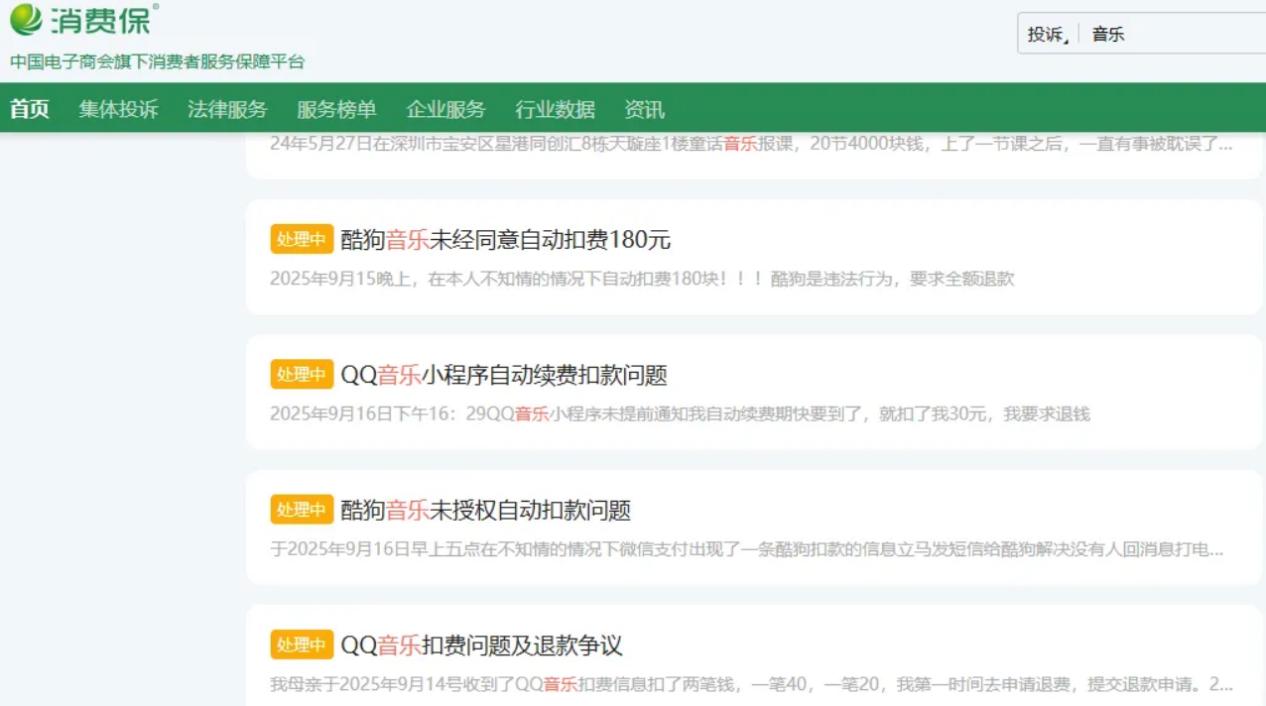The image size is (1266, 706).
Task: Open the 集体投诉 navigation item
Action: click(x=119, y=109)
